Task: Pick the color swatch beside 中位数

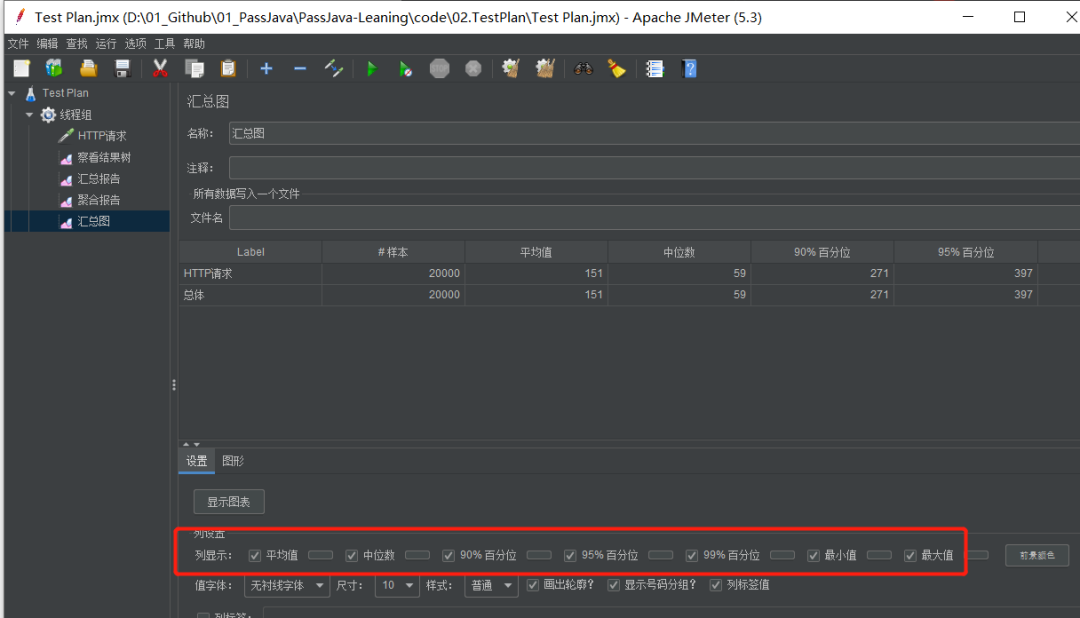Action: (x=417, y=555)
